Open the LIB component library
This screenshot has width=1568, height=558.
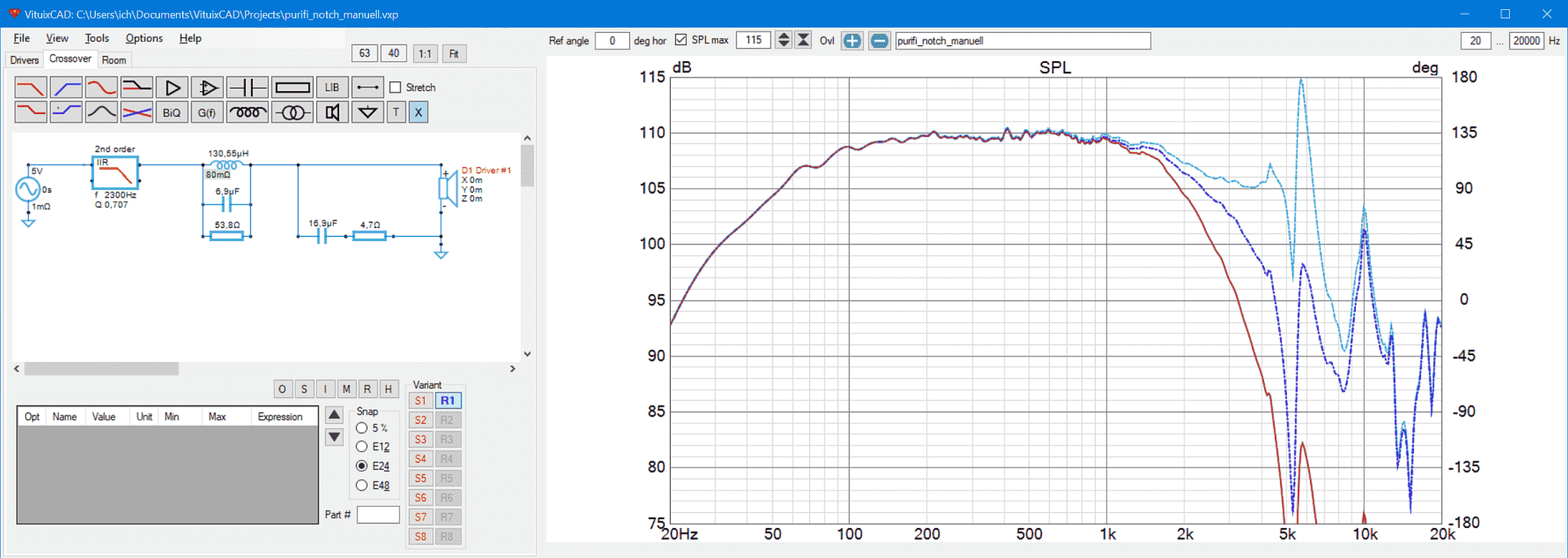(332, 87)
